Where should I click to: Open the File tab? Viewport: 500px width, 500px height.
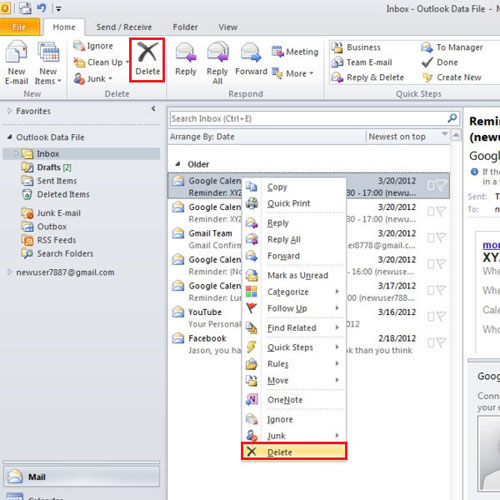click(x=19, y=27)
